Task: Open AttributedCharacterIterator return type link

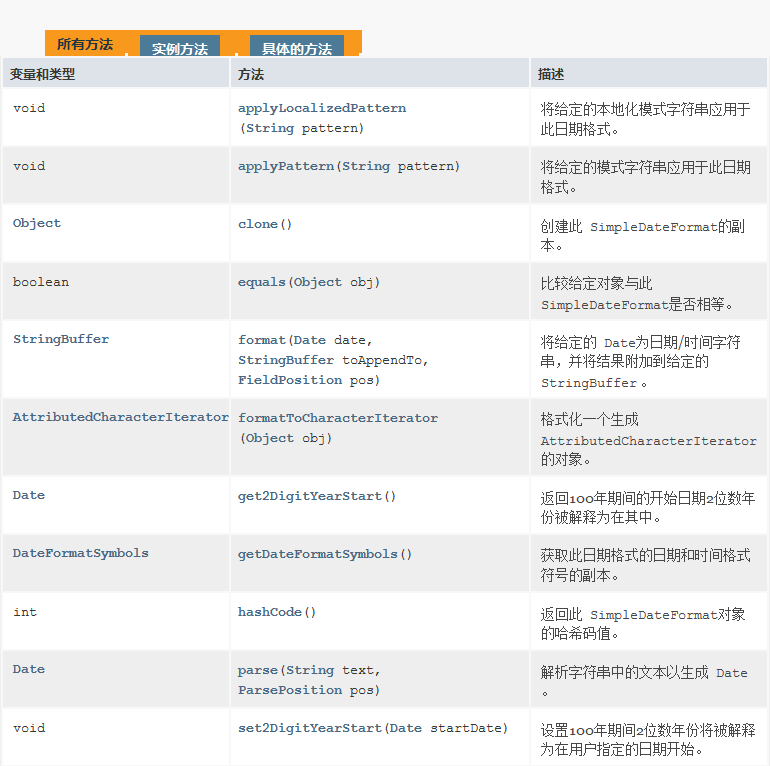Action: [120, 417]
